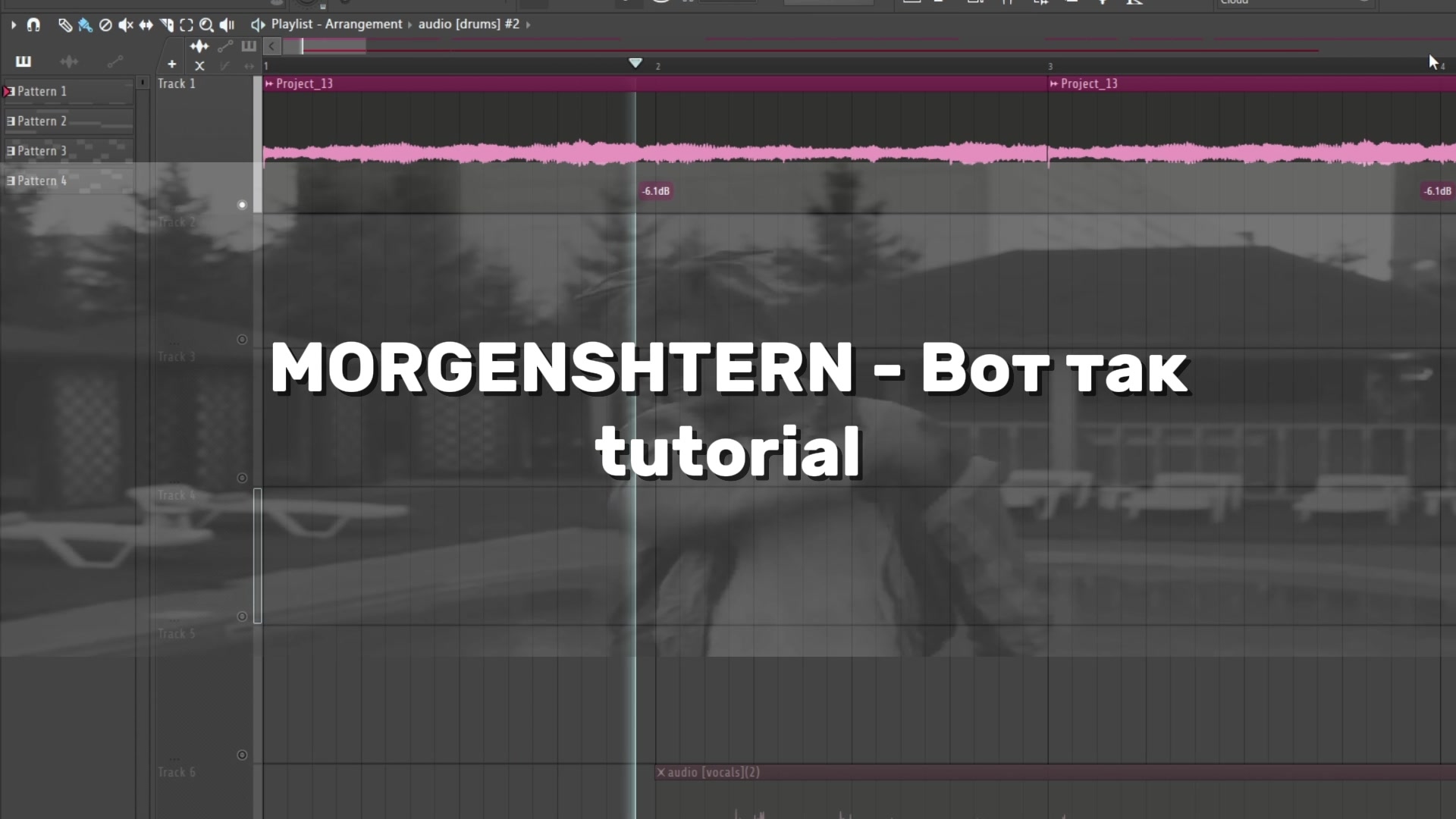The image size is (1456, 819).
Task: Open the audio [drums] #2 breadcrumb
Action: pyautogui.click(x=469, y=24)
